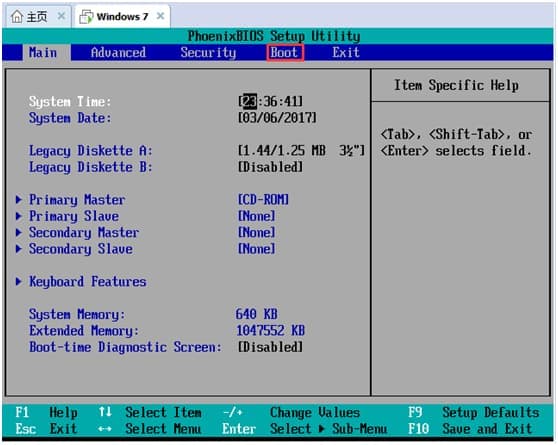Click the Primary Master CD-ROM value

tap(263, 200)
